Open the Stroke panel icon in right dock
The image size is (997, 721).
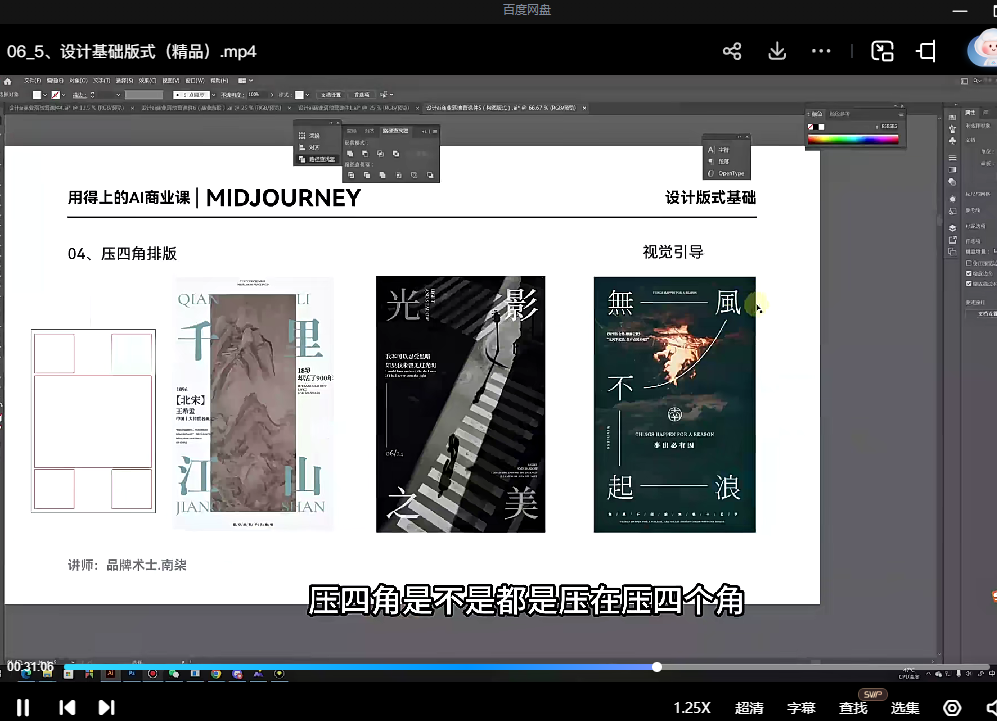[952, 158]
